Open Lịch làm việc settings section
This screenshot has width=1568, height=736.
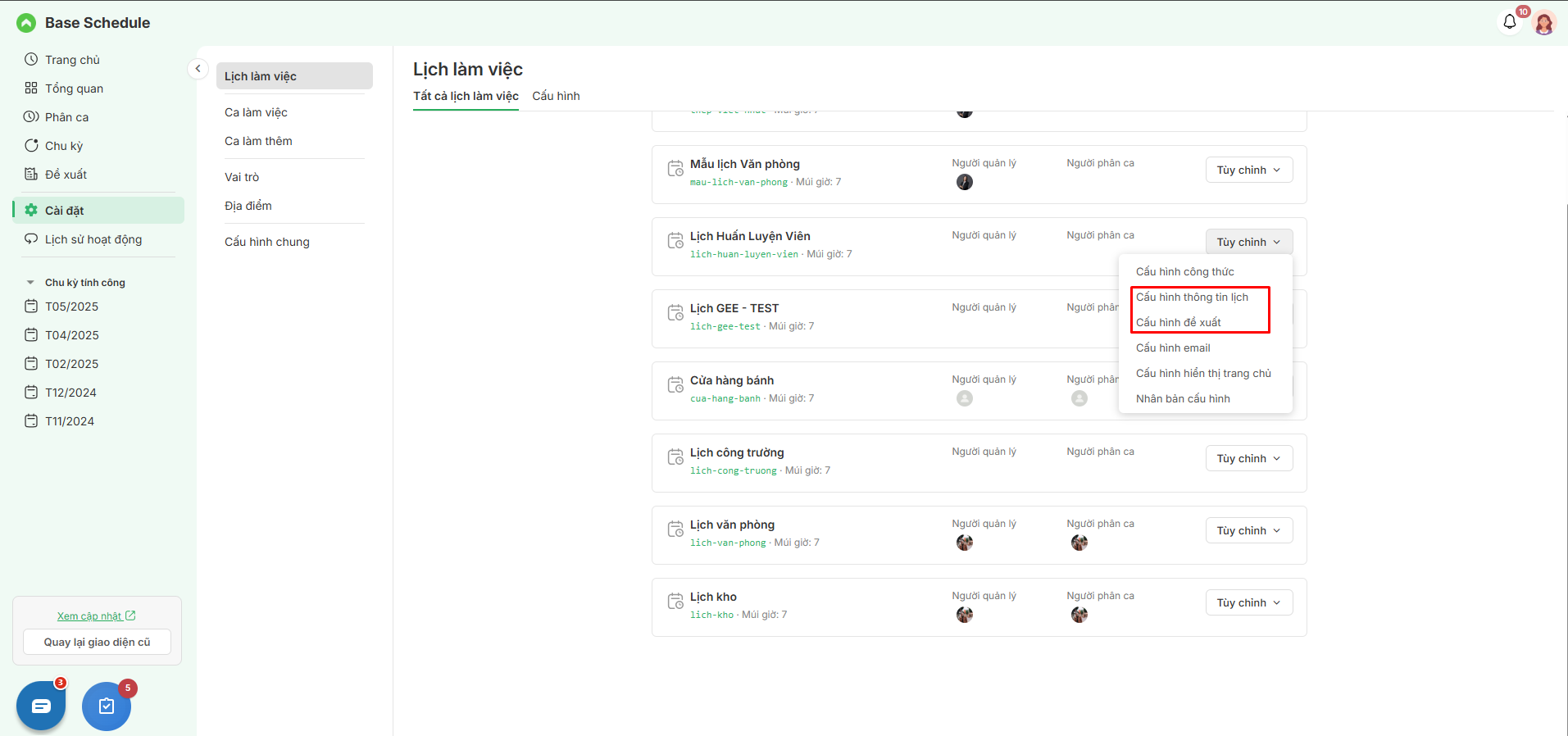pyautogui.click(x=294, y=75)
